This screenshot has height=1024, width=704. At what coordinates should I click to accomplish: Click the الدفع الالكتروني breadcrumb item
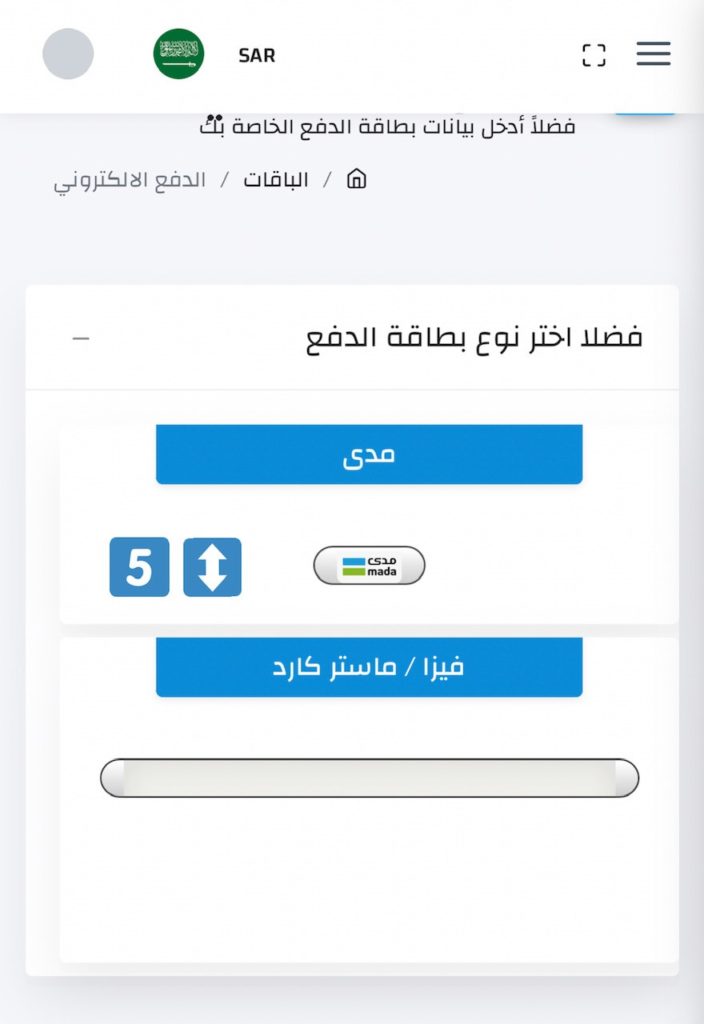(x=130, y=181)
